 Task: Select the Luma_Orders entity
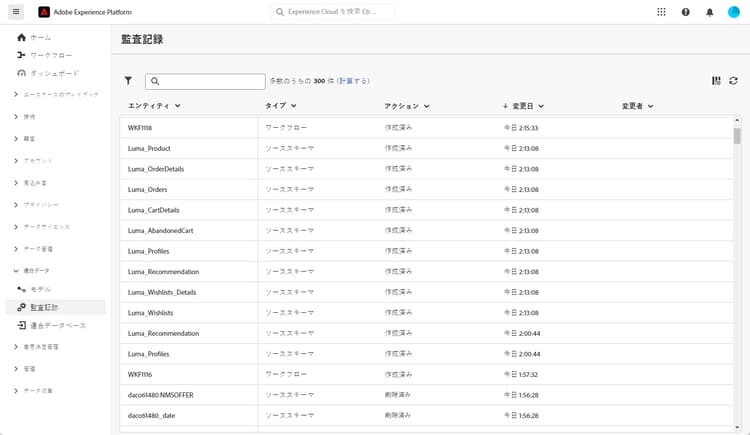(x=147, y=190)
